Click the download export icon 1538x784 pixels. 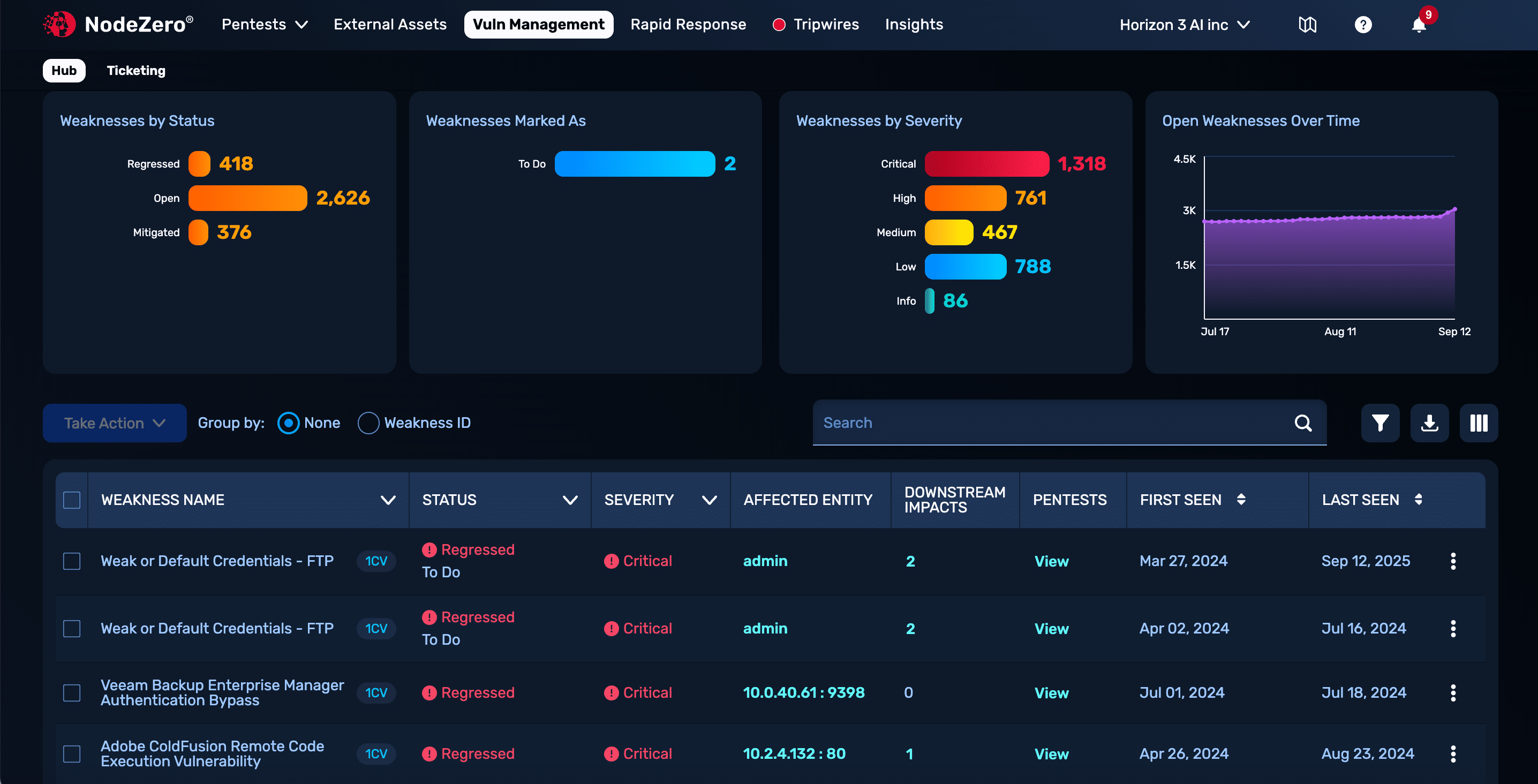click(1429, 423)
